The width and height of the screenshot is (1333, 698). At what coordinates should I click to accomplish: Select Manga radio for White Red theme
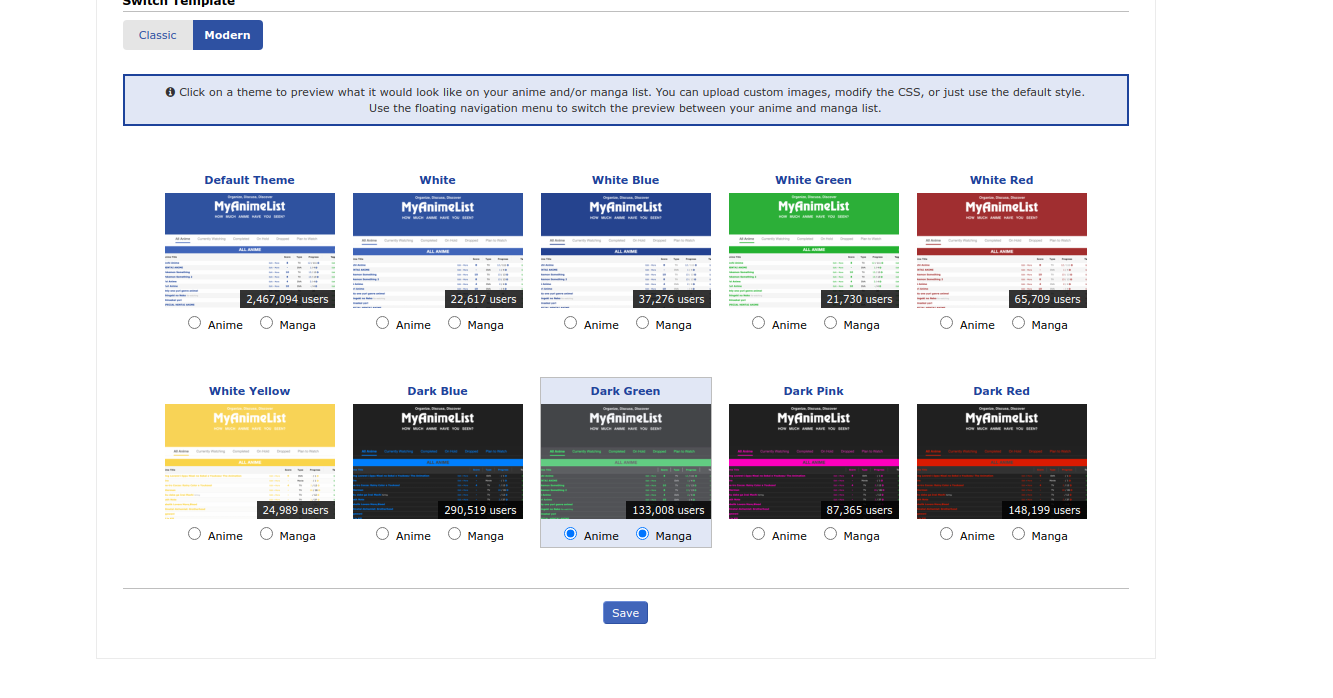(1018, 323)
